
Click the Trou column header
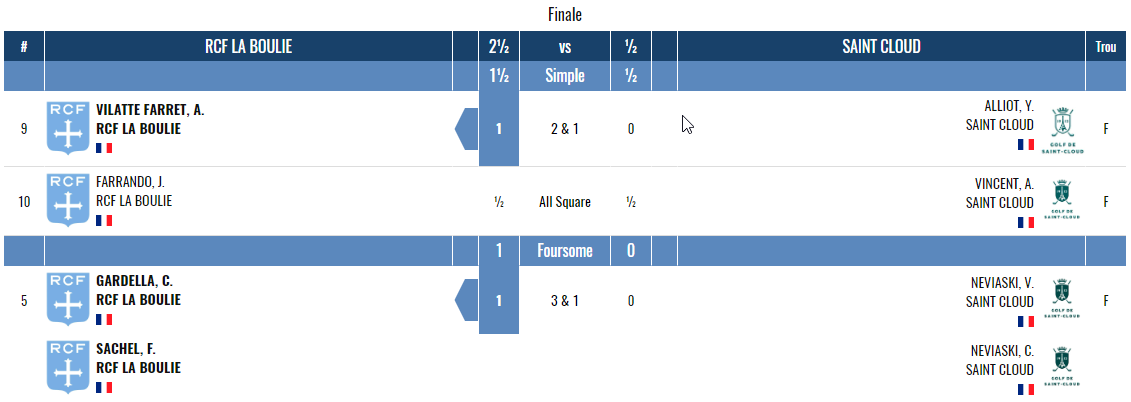1106,46
